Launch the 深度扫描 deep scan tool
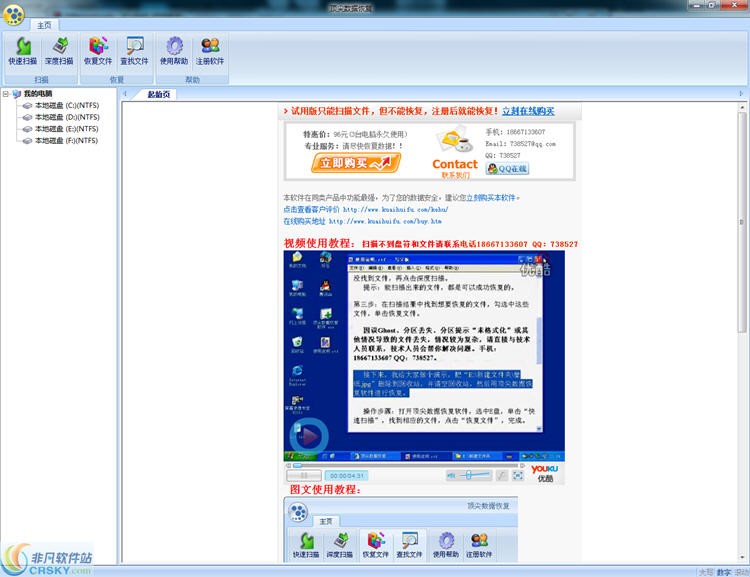 (59, 52)
